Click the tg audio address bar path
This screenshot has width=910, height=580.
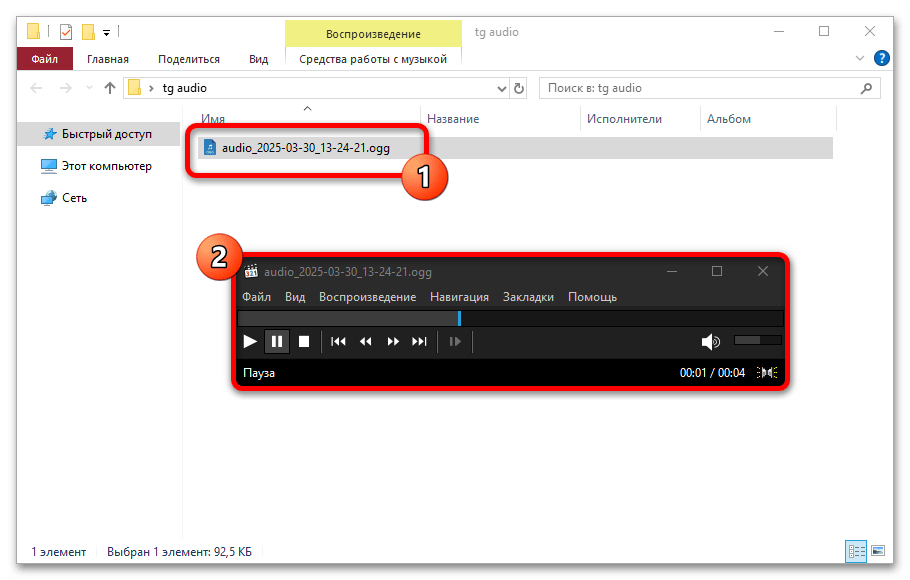click(185, 88)
